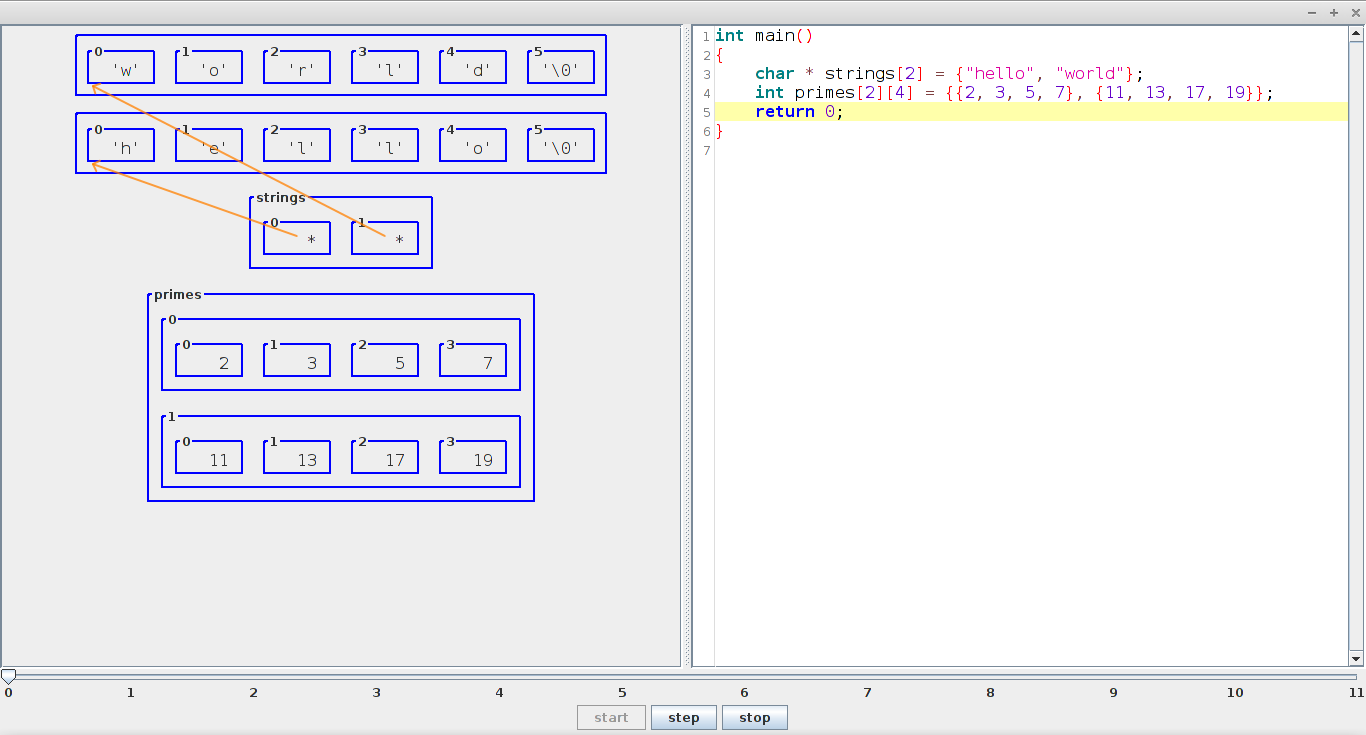Click the disabled start button
Image resolution: width=1366 pixels, height=735 pixels.
(x=611, y=717)
